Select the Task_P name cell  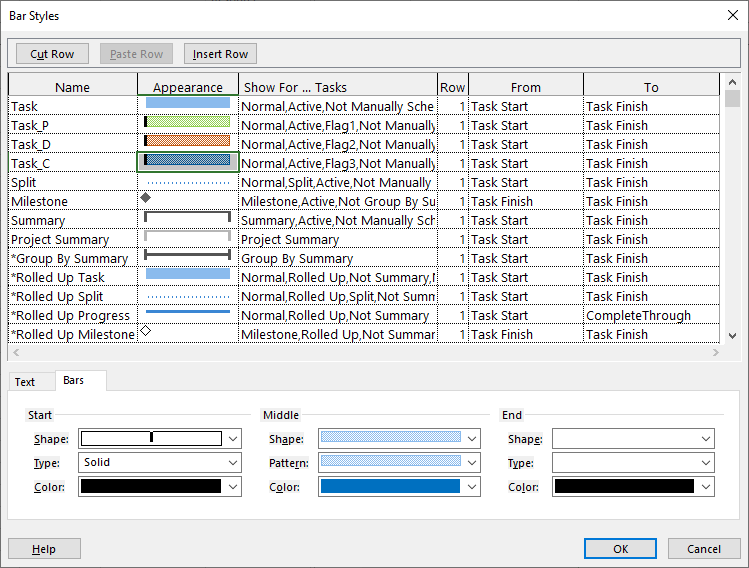[73, 125]
